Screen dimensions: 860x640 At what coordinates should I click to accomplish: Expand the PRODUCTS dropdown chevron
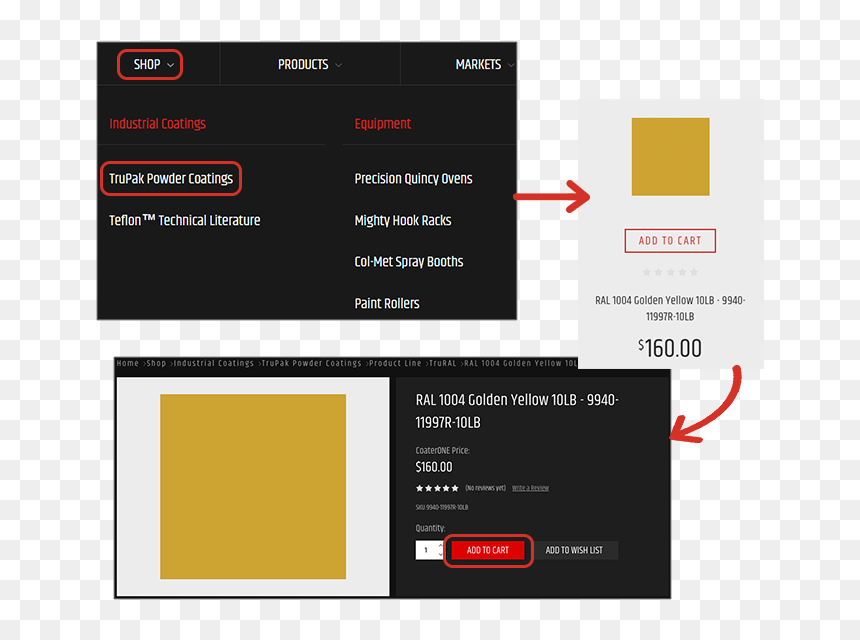click(338, 65)
